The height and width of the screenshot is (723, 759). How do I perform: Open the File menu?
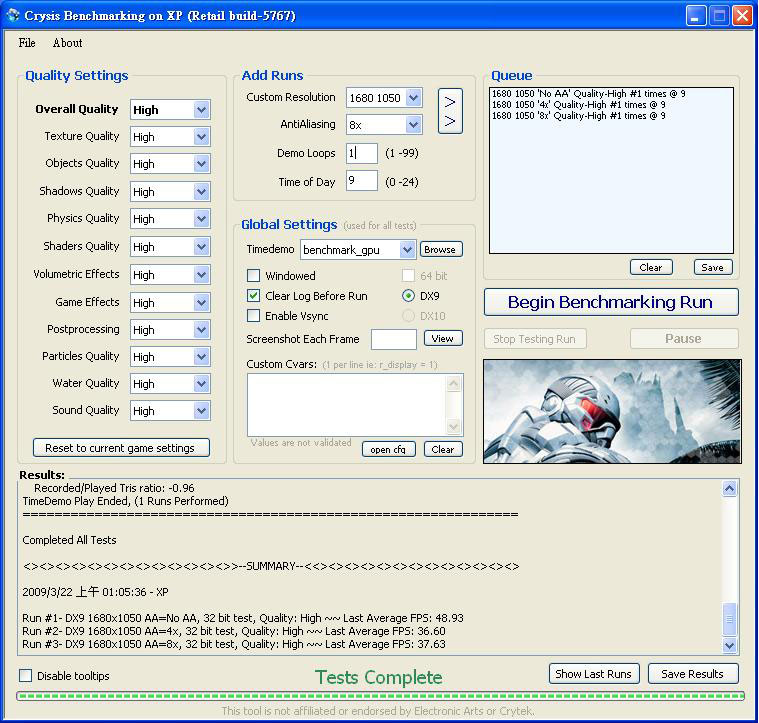coord(27,43)
